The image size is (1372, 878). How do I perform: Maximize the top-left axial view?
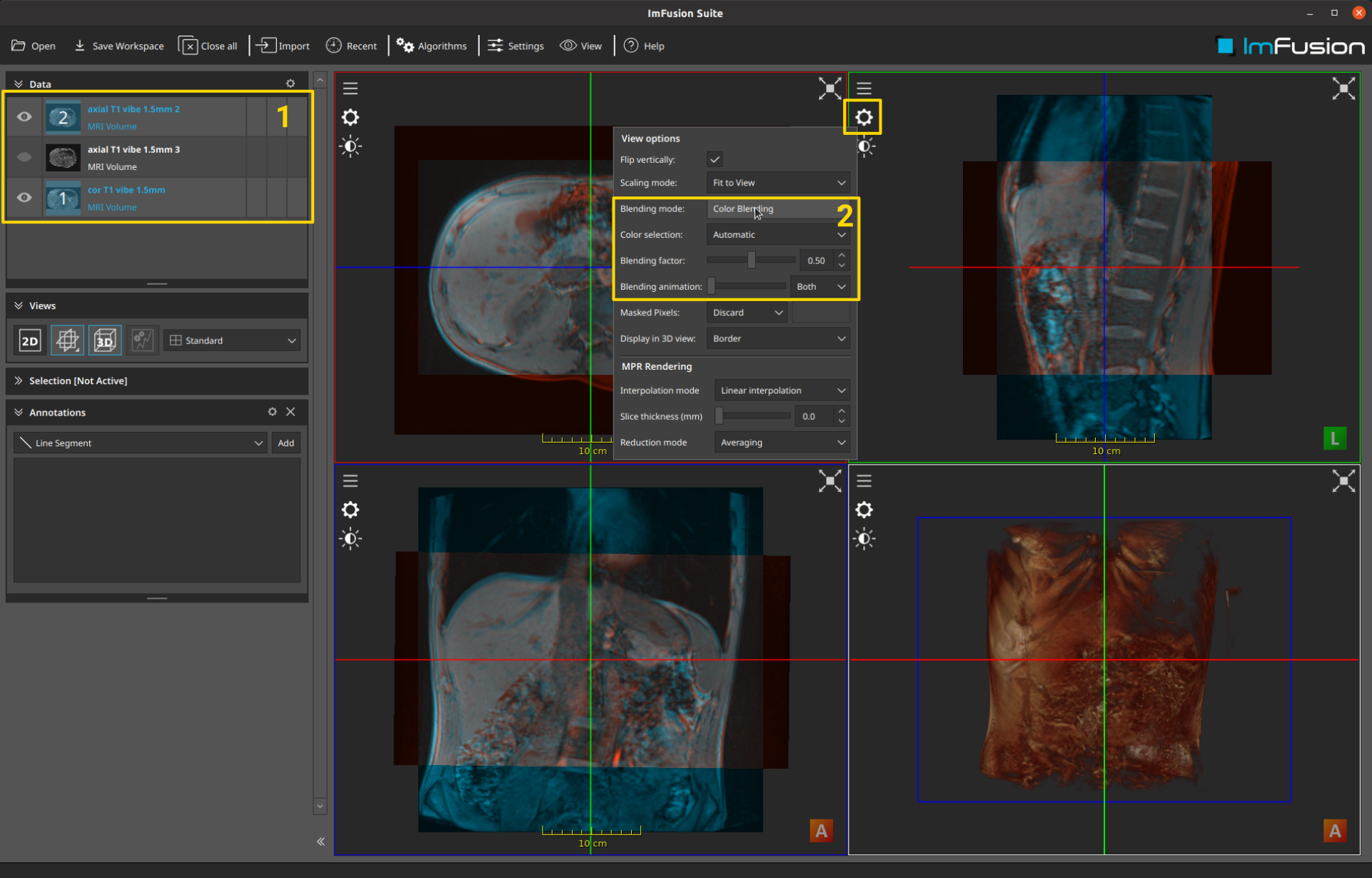pos(829,89)
